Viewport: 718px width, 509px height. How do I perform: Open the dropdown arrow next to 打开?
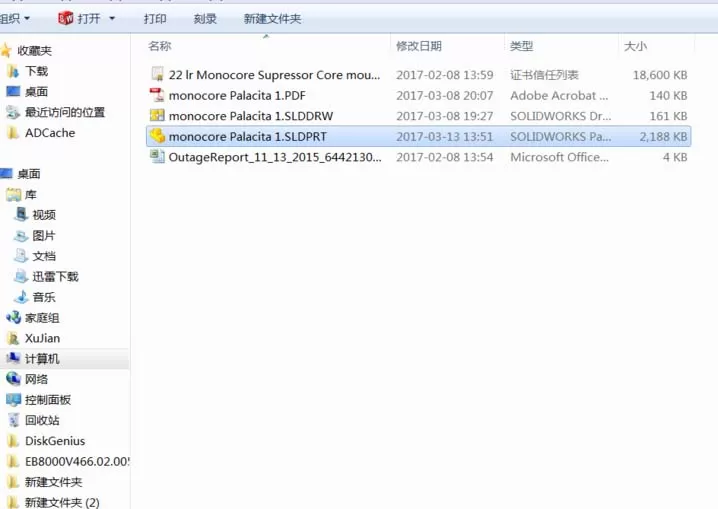pos(112,19)
